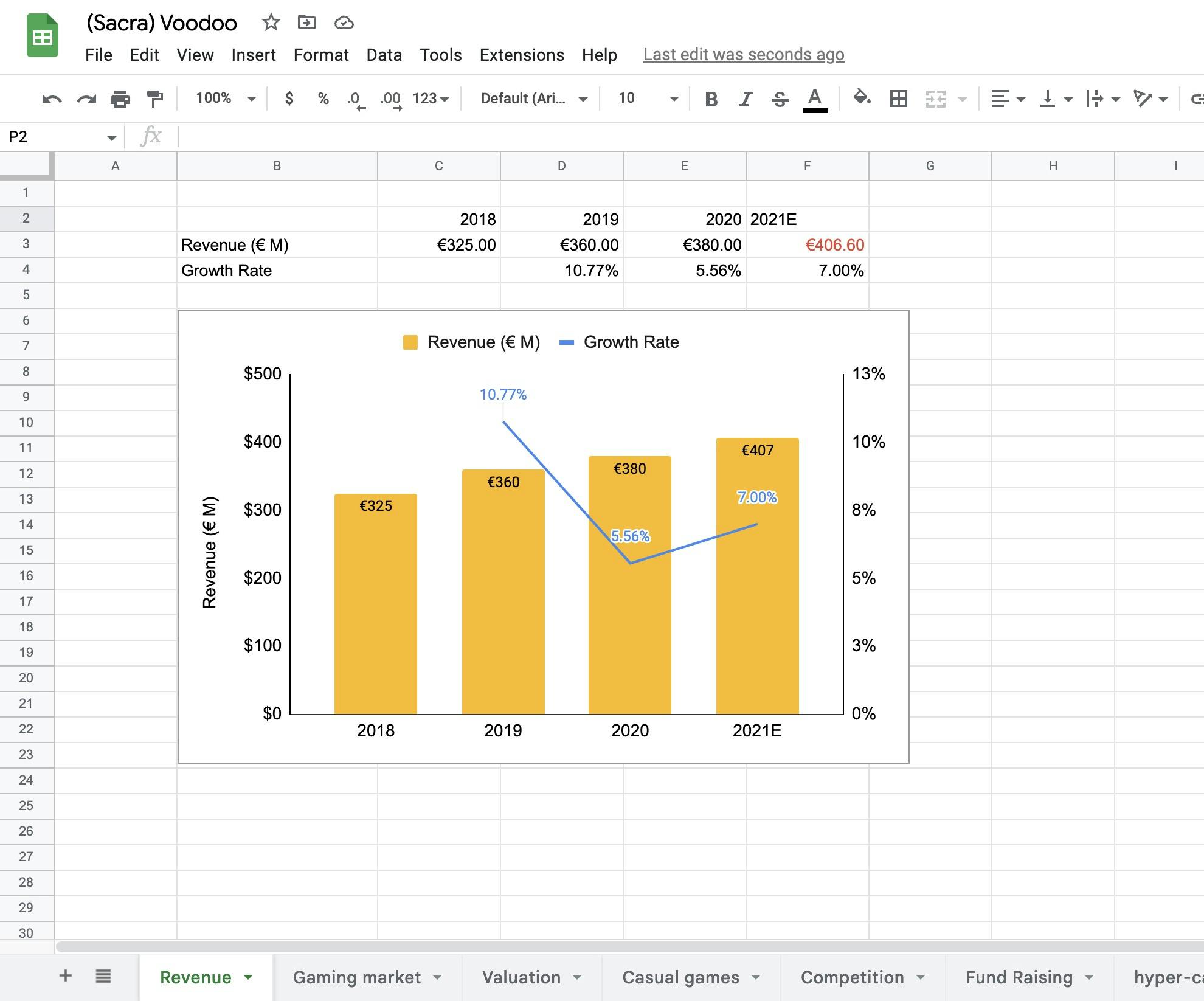
Task: Click into the formula bar
Action: (691, 136)
